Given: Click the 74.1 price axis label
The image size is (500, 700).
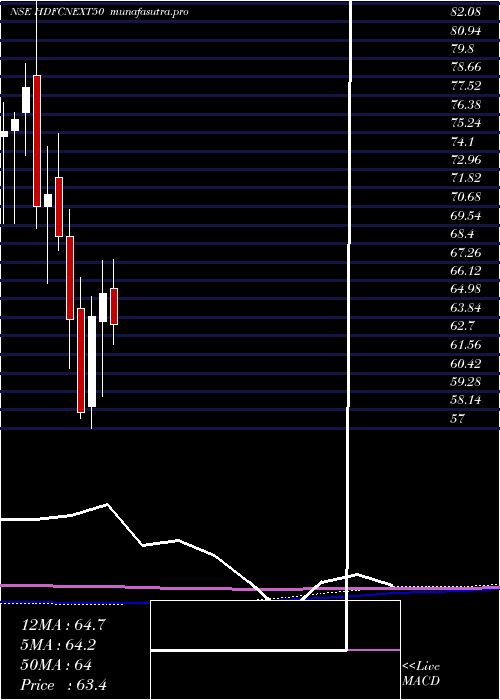Looking at the screenshot, I should 462,142.
